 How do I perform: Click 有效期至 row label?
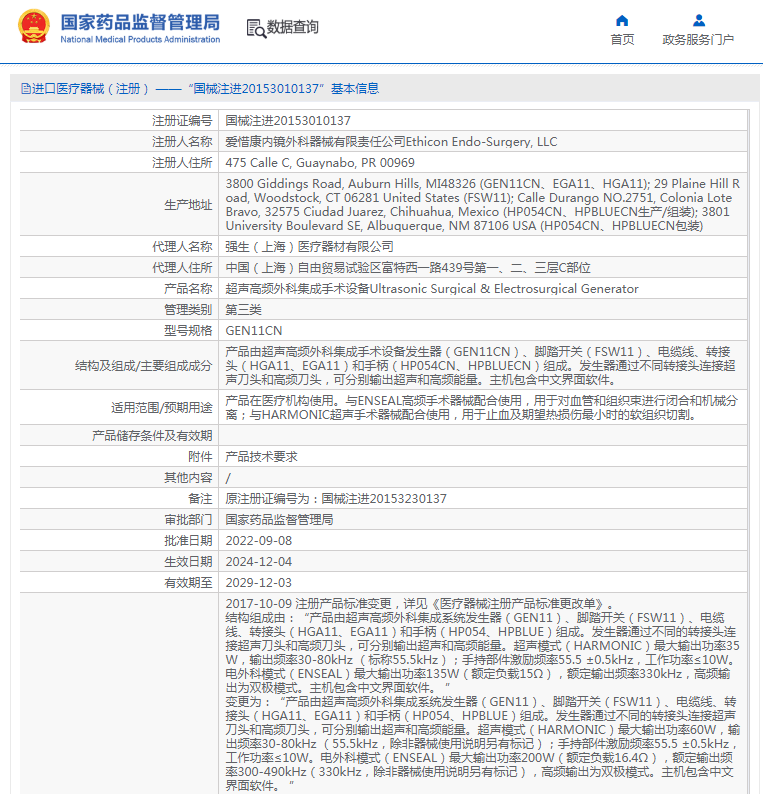(x=188, y=583)
